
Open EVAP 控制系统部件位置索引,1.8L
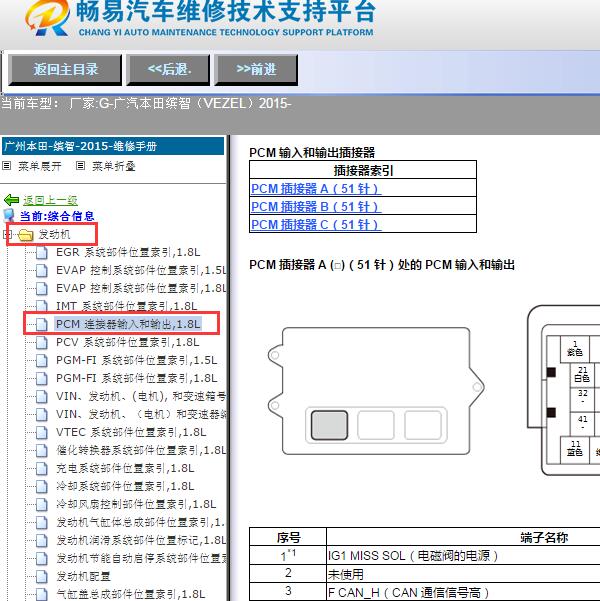click(x=141, y=288)
